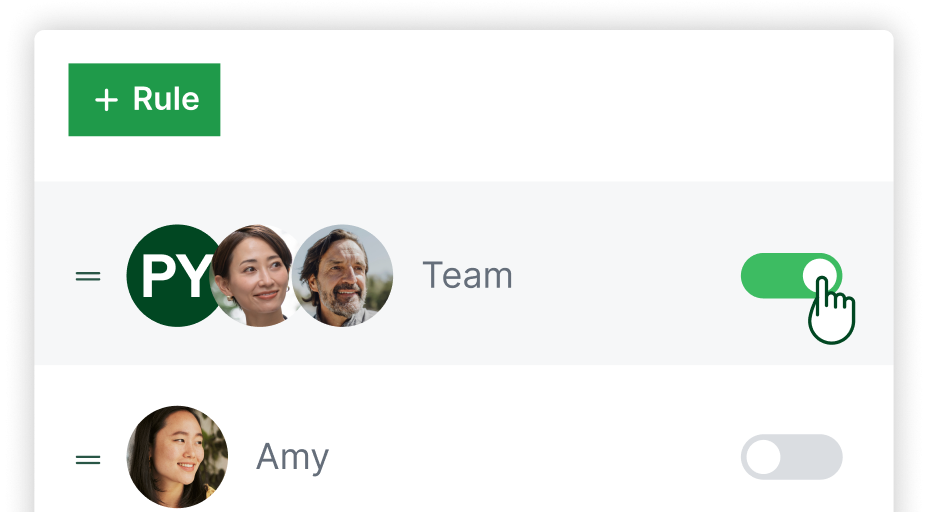Select the highlighted Team rule row
This screenshot has height=512, width=928.
(x=464, y=273)
